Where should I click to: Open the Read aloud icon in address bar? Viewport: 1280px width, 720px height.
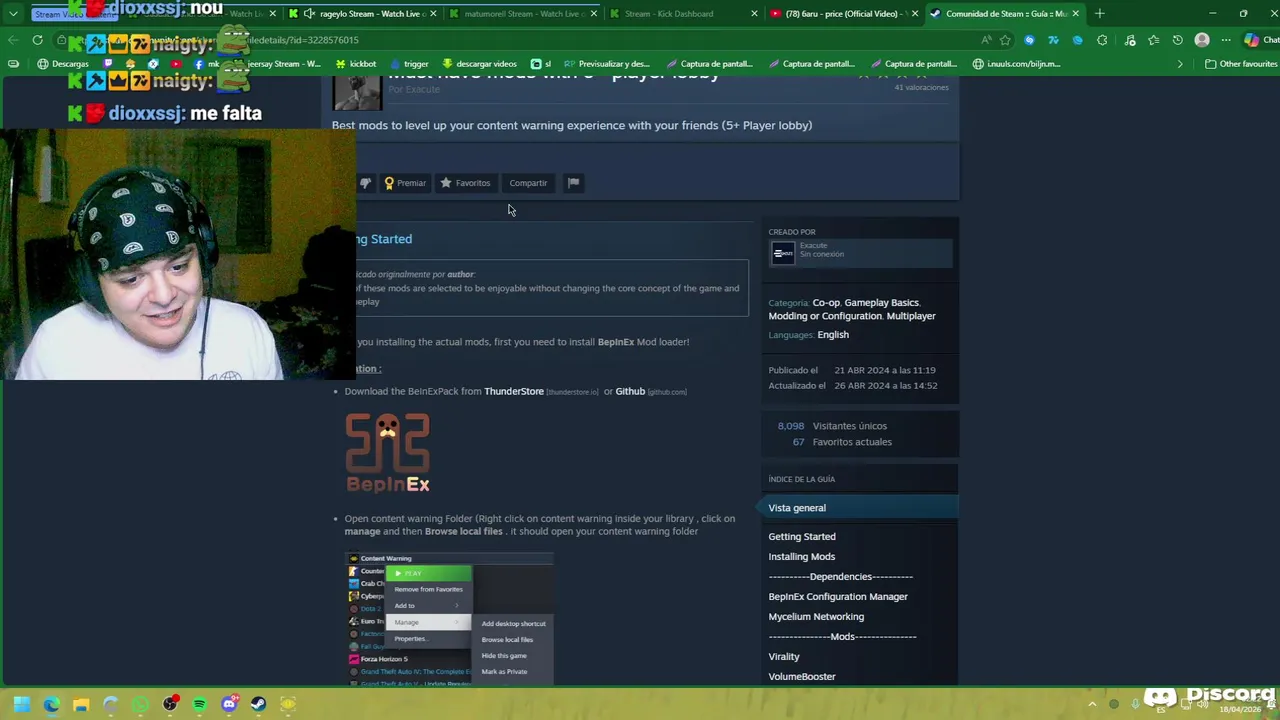coord(986,40)
